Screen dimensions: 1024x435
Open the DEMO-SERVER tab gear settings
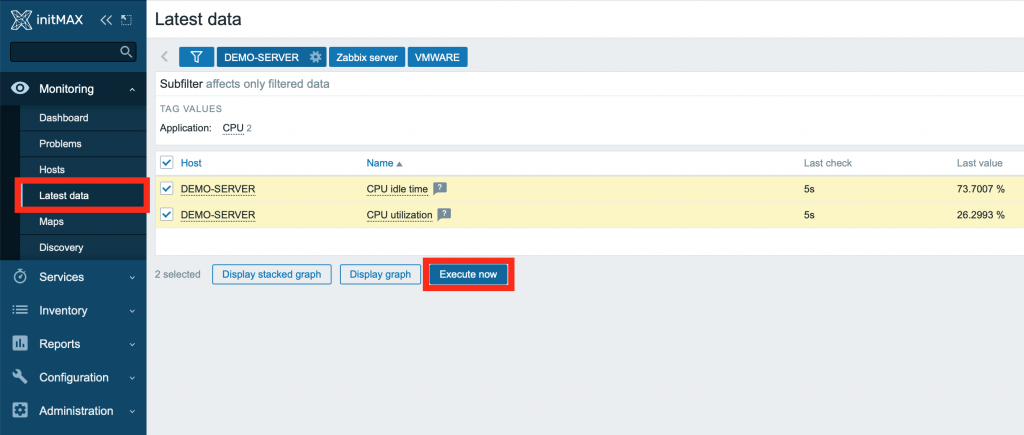coord(316,57)
